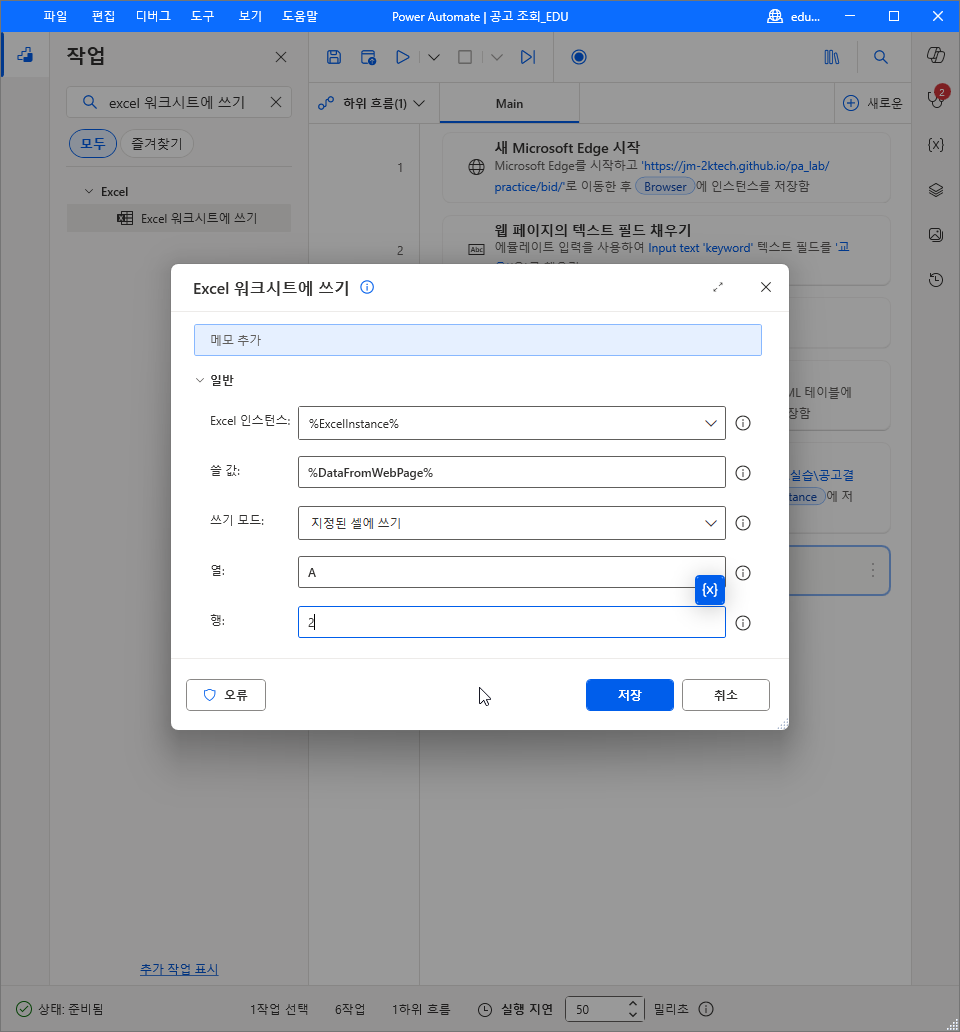
Task: Click the Save As icon in toolbar
Action: click(x=368, y=57)
